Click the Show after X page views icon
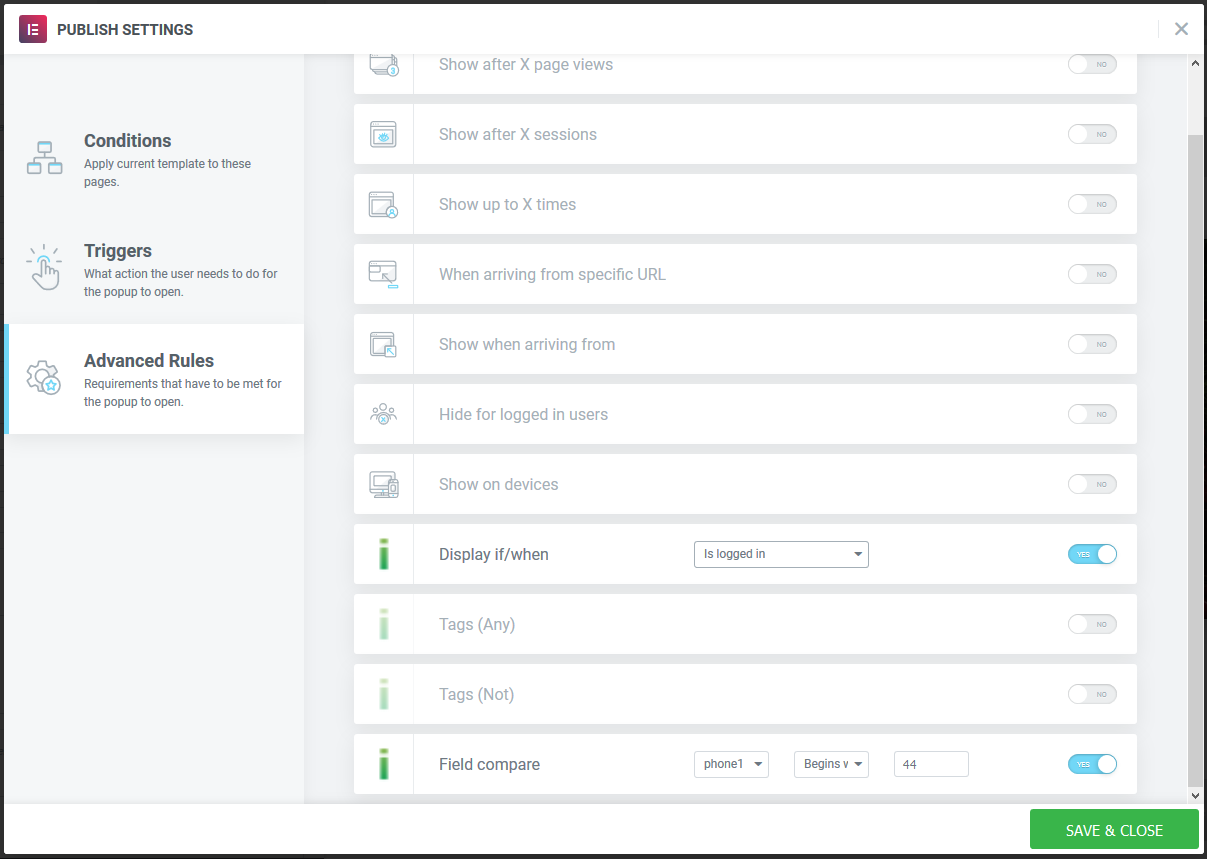This screenshot has height=859, width=1207. [383, 63]
